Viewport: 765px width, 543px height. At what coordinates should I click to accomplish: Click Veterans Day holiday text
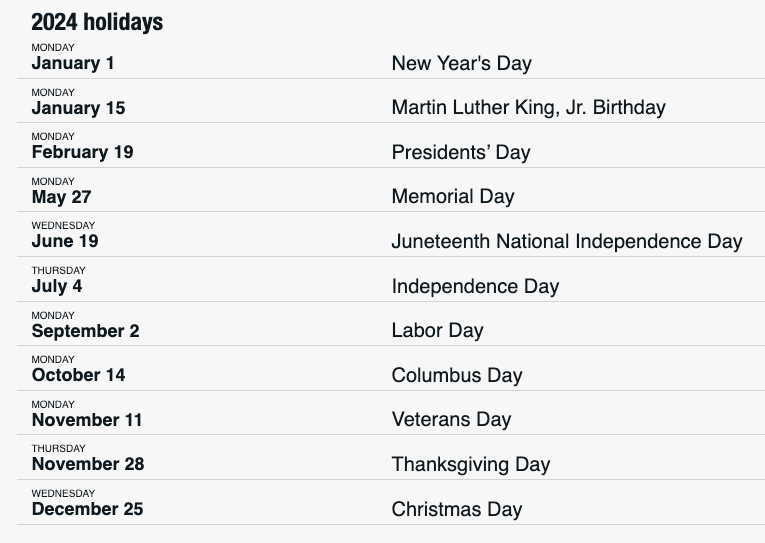451,419
